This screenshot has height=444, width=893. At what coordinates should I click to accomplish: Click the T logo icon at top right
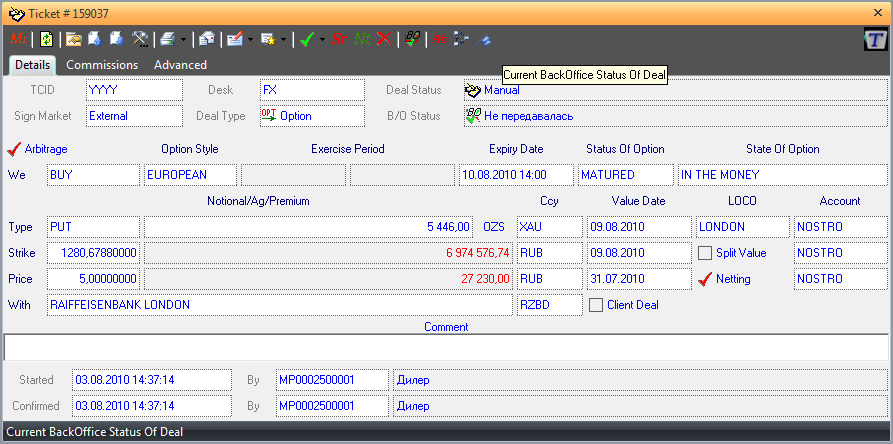click(x=875, y=39)
